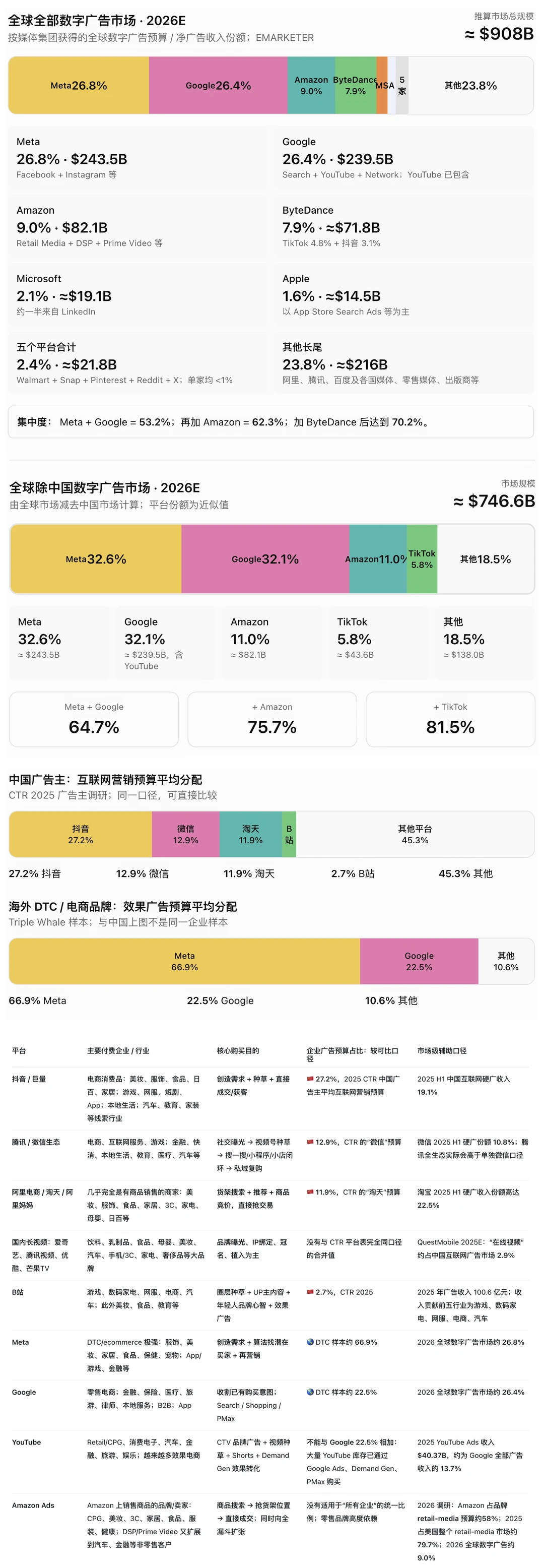
Task: Open the Apple 1.6% ≈$14.5B card
Action: [x=403, y=295]
